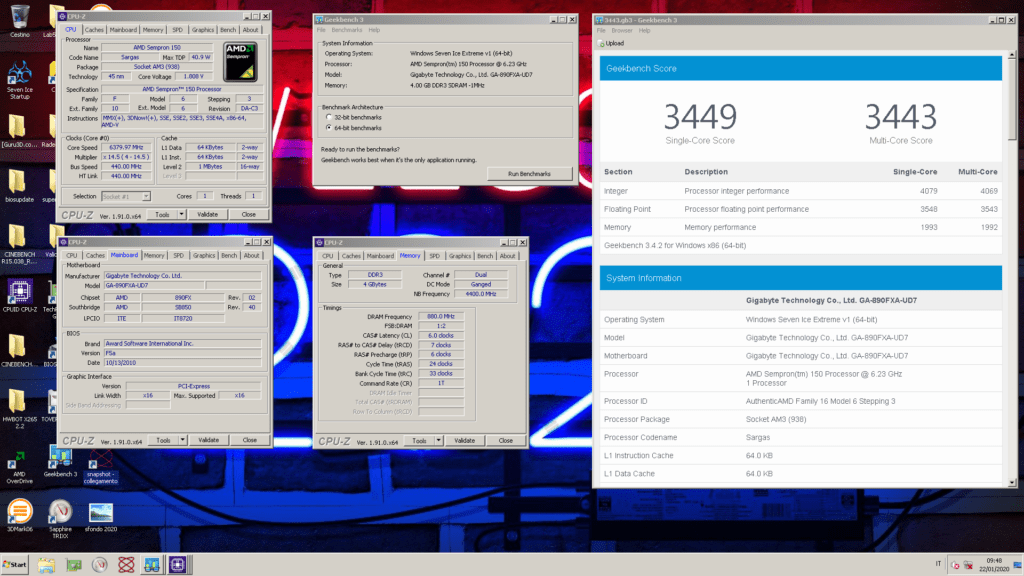Click the scroll up arrow in results window
This screenshot has width=1024, height=576.
pos(1012,56)
